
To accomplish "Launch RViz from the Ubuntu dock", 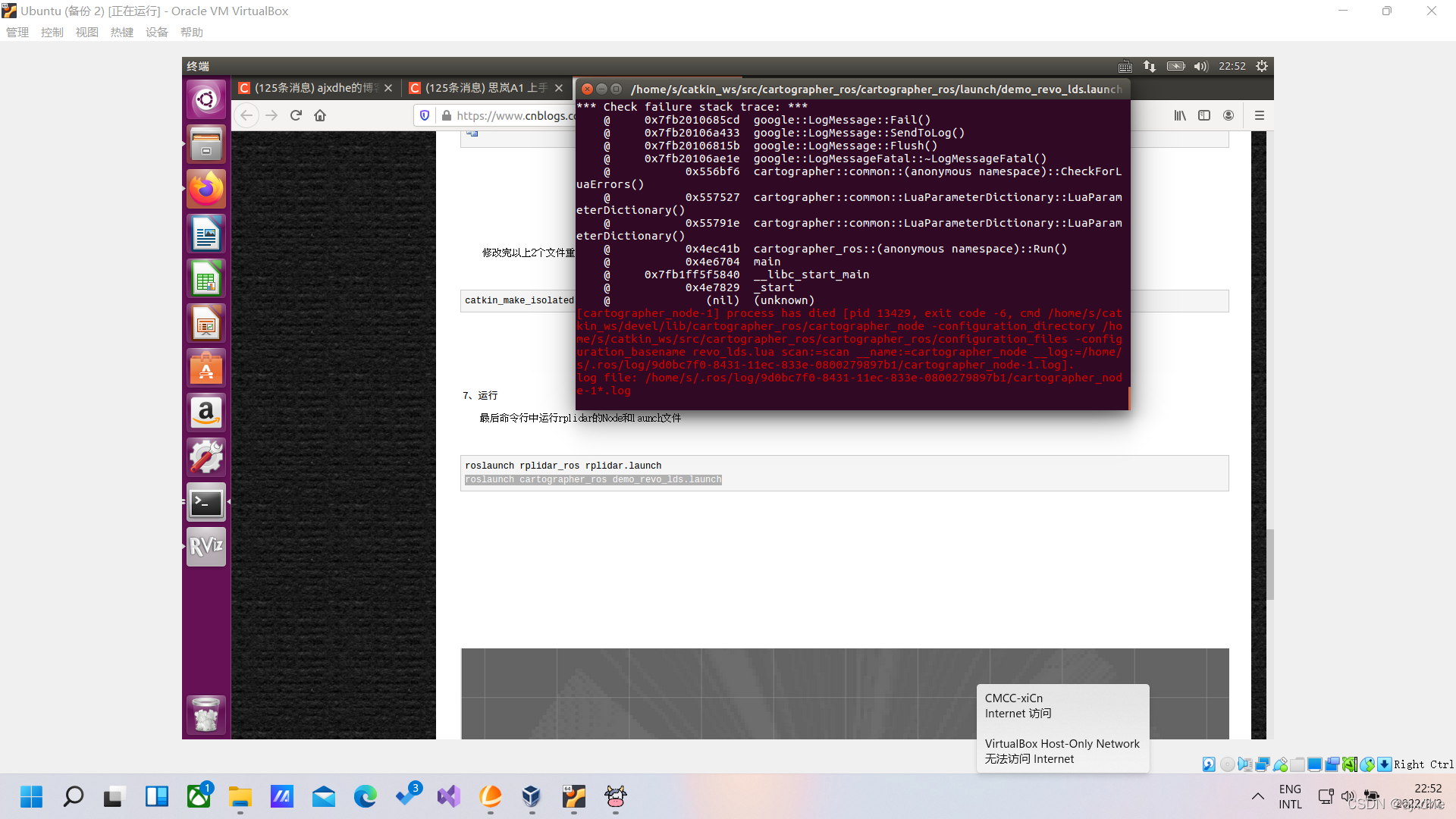I will point(206,546).
